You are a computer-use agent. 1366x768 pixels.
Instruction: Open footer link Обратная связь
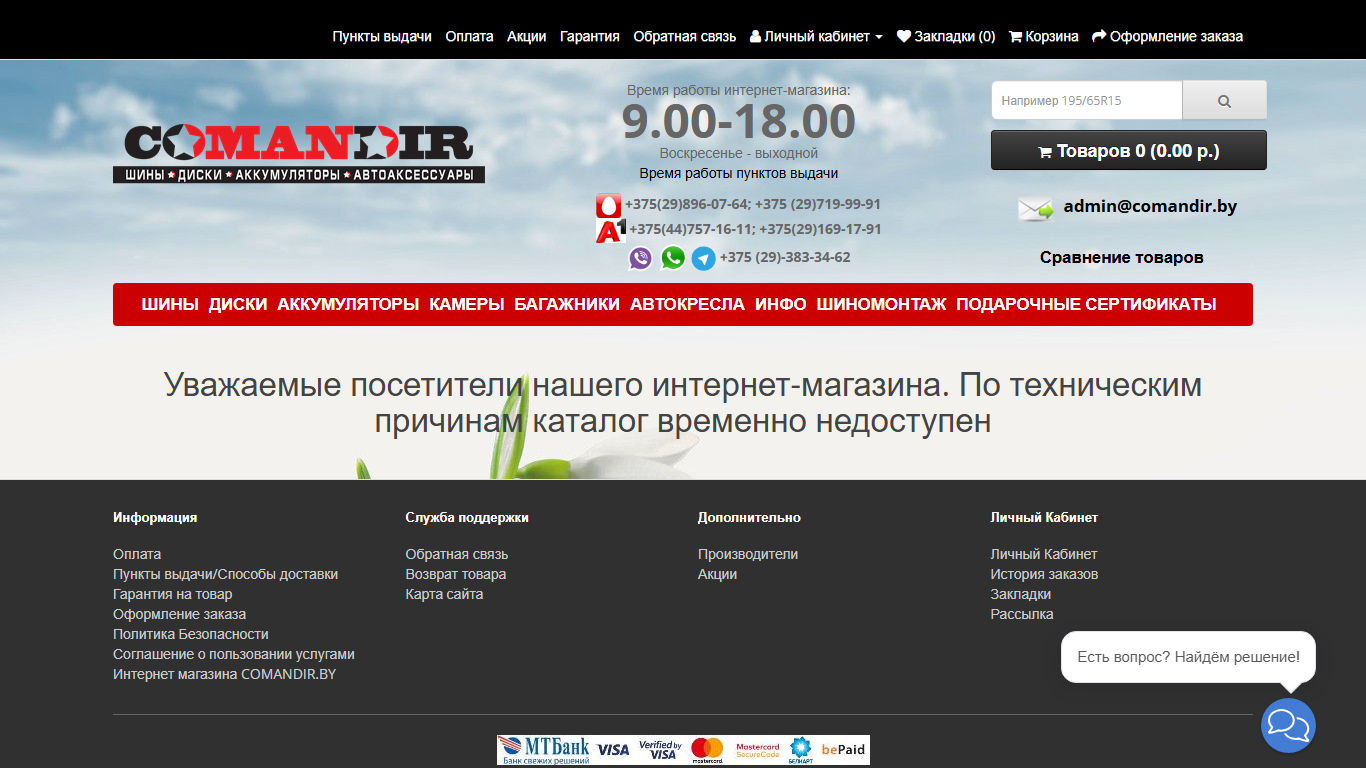point(457,554)
